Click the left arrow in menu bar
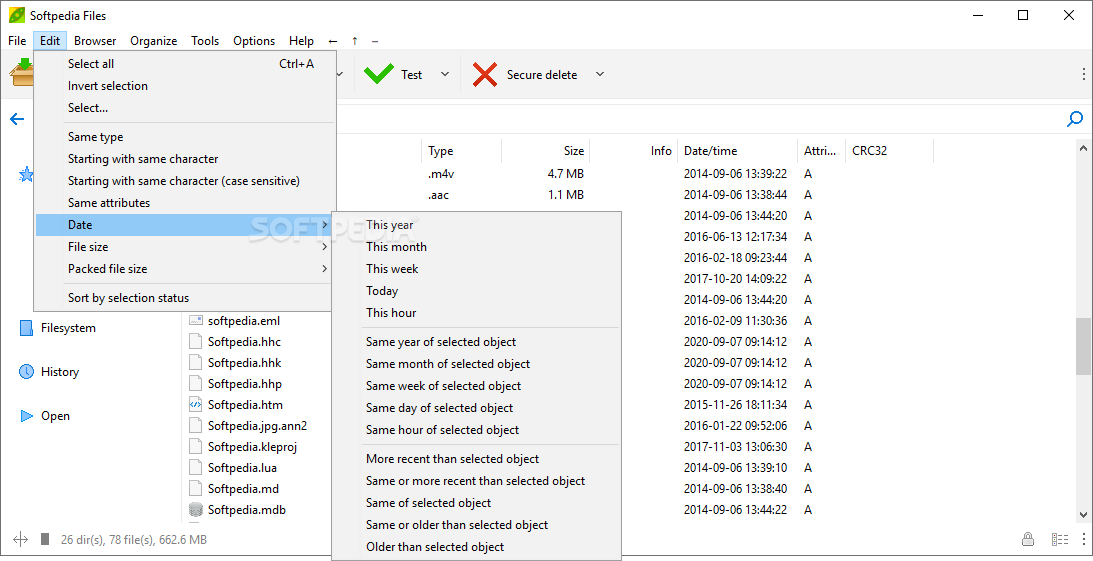This screenshot has height=561, width=1093. click(x=333, y=41)
